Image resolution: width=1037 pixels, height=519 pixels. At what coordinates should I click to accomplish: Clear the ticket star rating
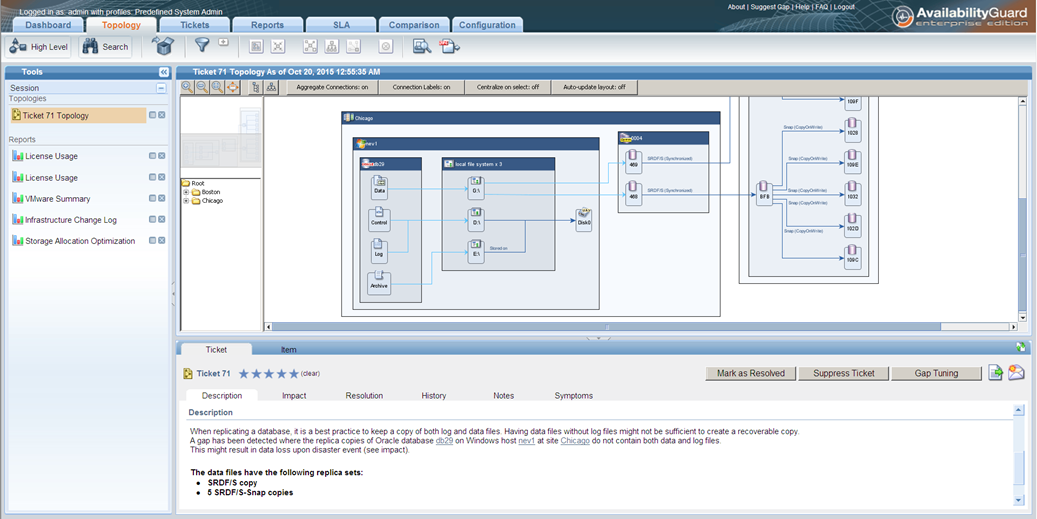[x=310, y=374]
